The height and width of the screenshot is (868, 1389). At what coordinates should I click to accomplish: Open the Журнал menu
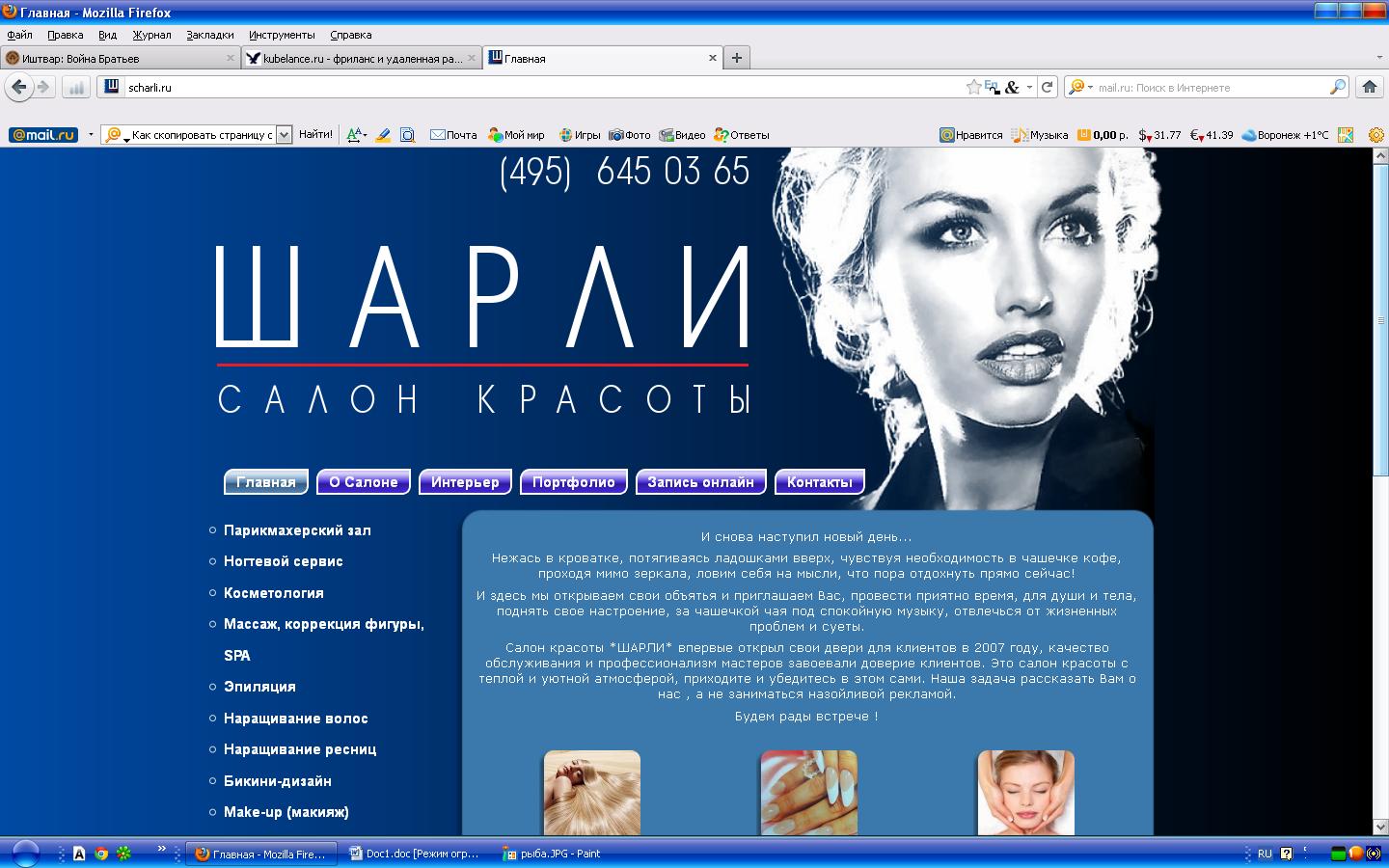coord(151,35)
